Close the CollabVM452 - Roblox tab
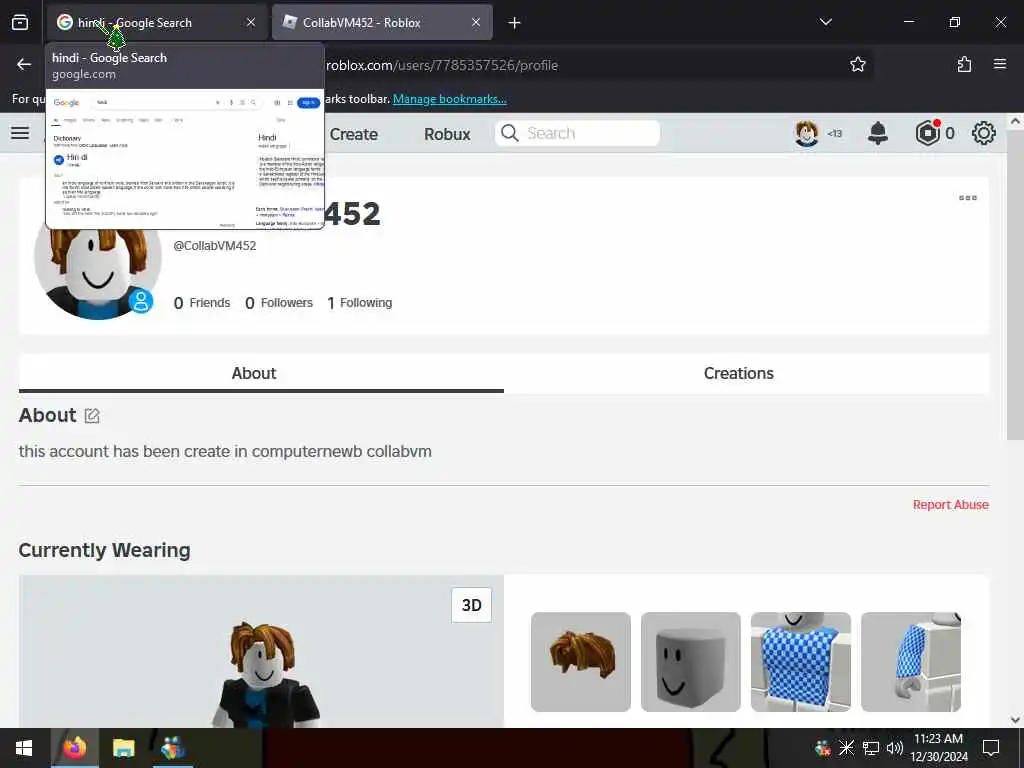The height and width of the screenshot is (768, 1024). click(x=476, y=23)
